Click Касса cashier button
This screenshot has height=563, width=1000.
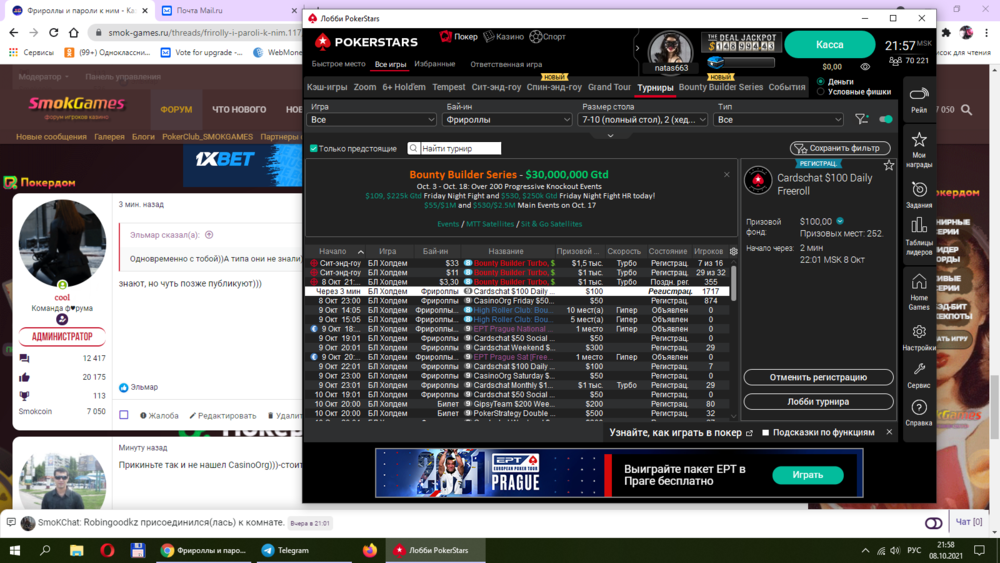830,45
